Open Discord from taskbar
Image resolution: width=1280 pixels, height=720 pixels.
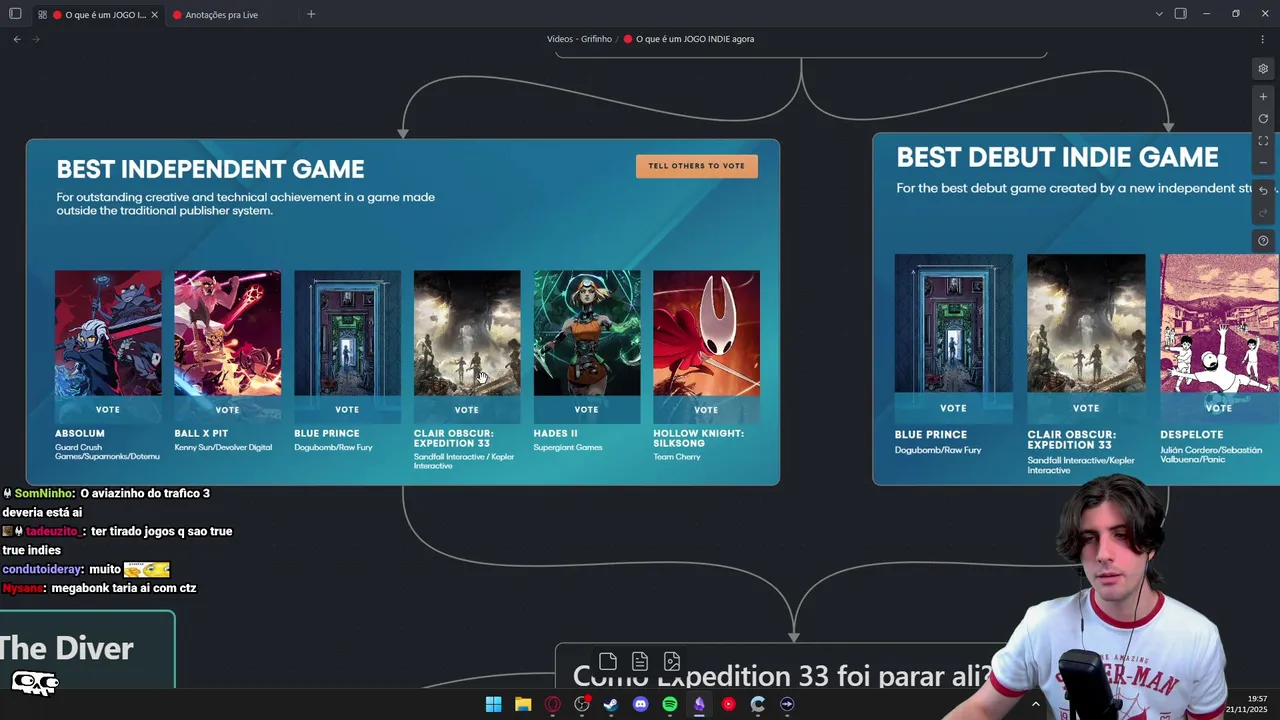pyautogui.click(x=641, y=704)
